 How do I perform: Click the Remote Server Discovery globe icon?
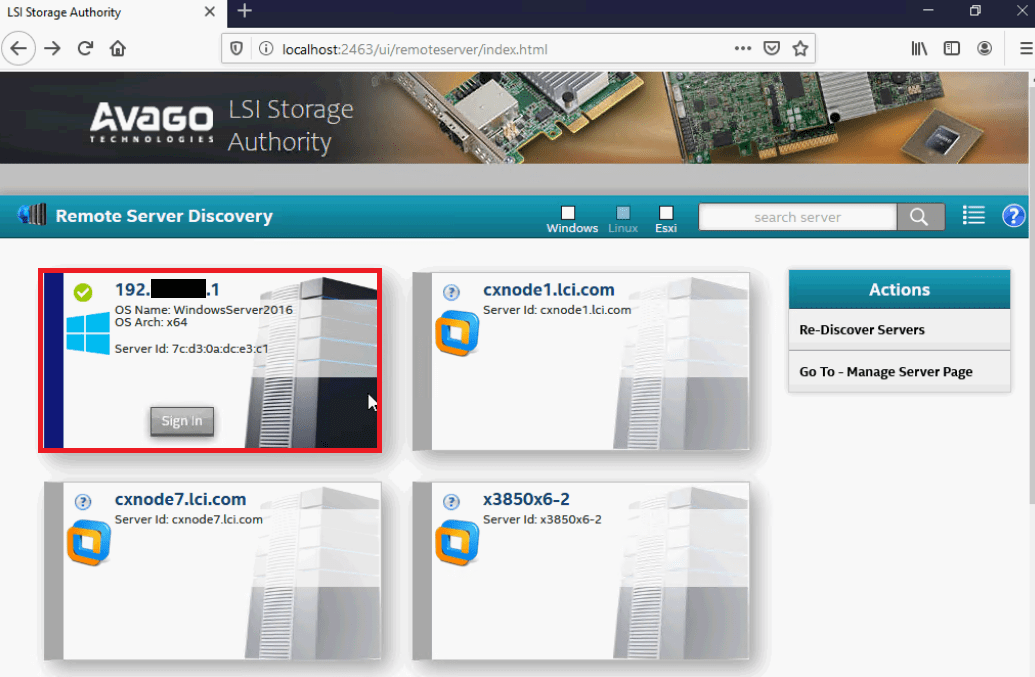click(32, 214)
